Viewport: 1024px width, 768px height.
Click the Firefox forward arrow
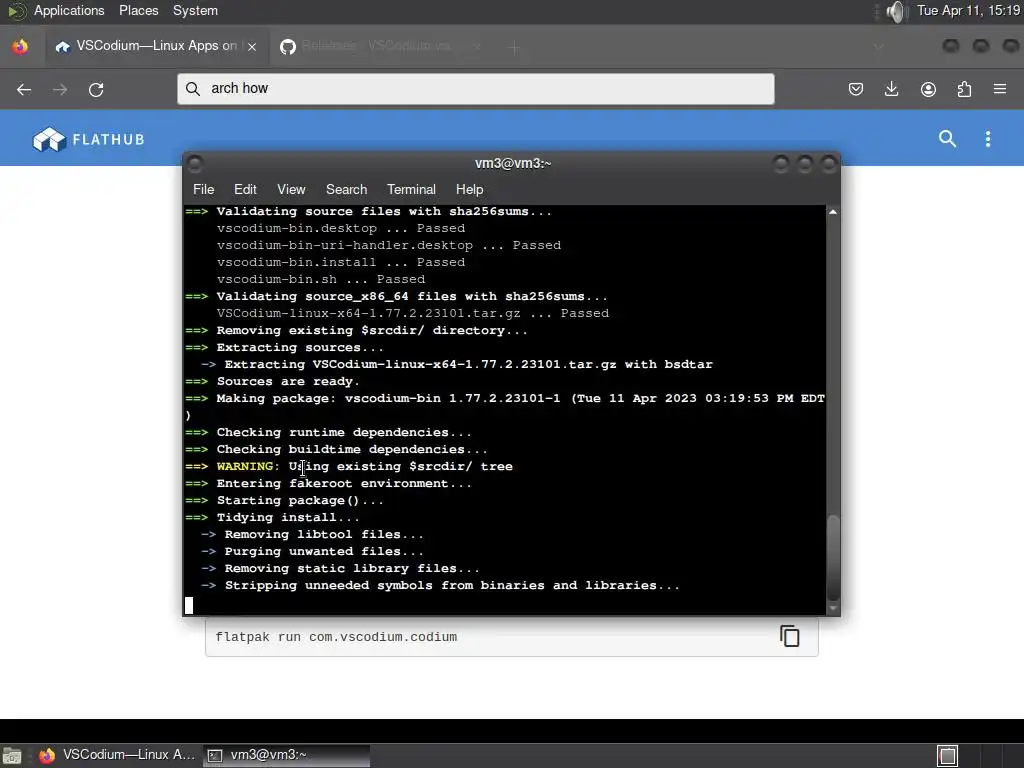(x=60, y=89)
